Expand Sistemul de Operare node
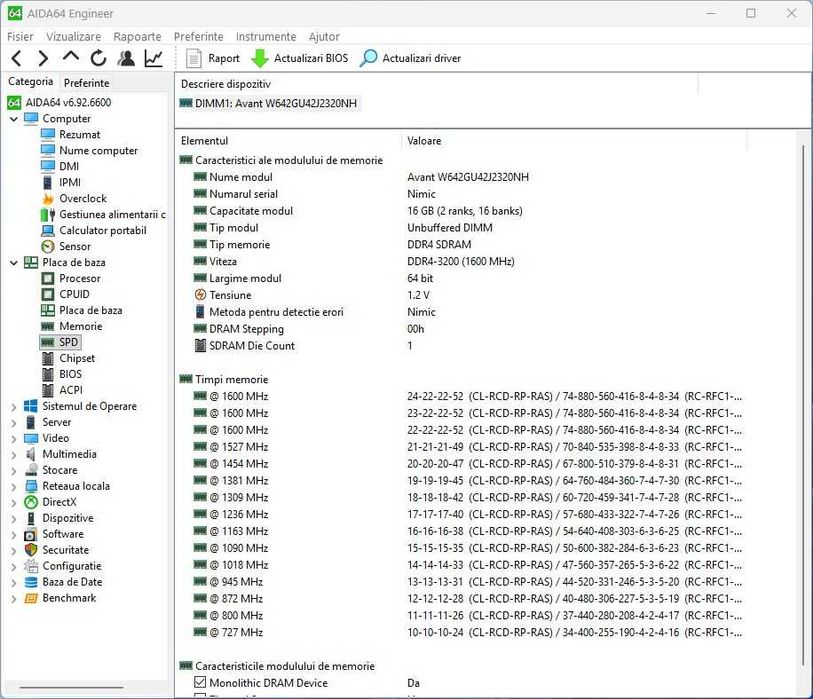The image size is (813, 699). (x=13, y=407)
